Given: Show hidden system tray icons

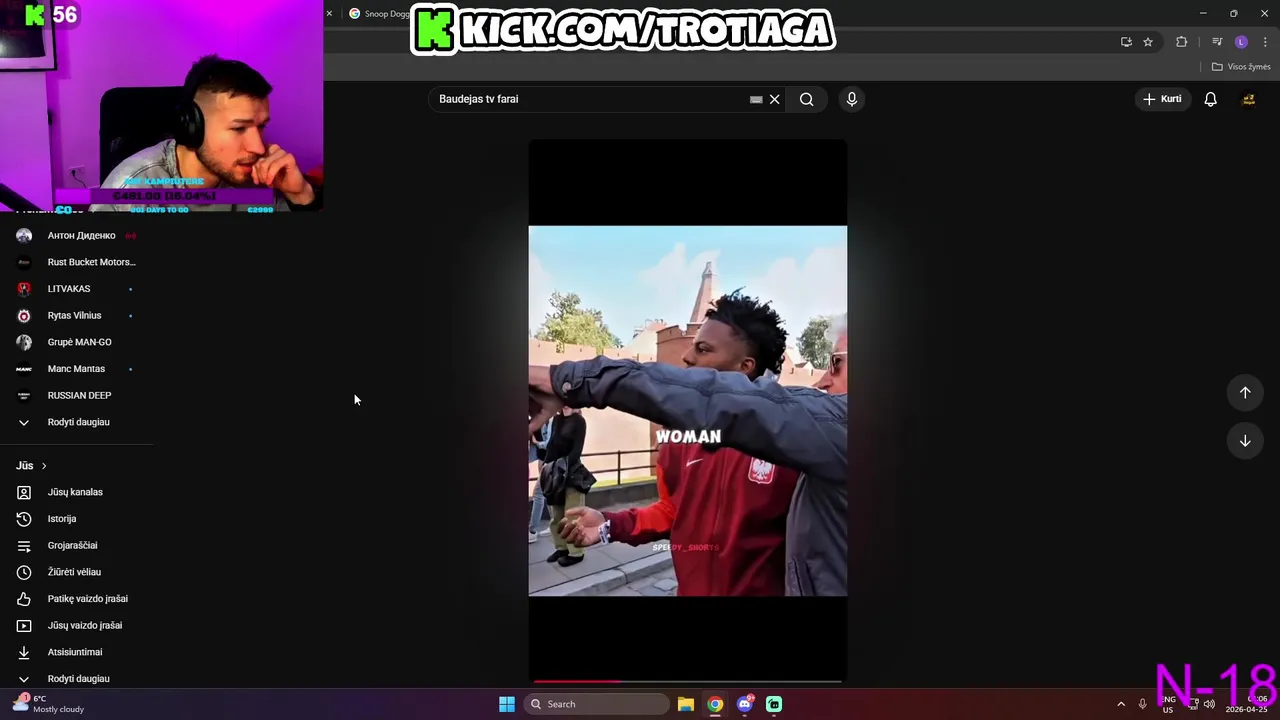Looking at the screenshot, I should click(x=1121, y=704).
